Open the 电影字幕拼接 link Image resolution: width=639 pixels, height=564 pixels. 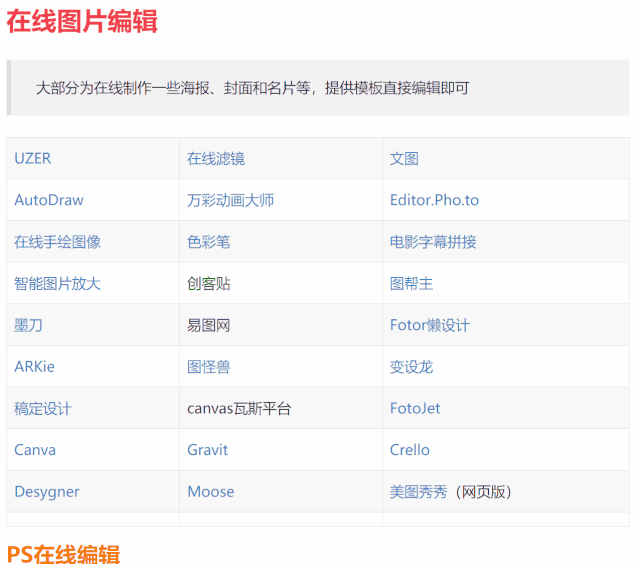433,242
